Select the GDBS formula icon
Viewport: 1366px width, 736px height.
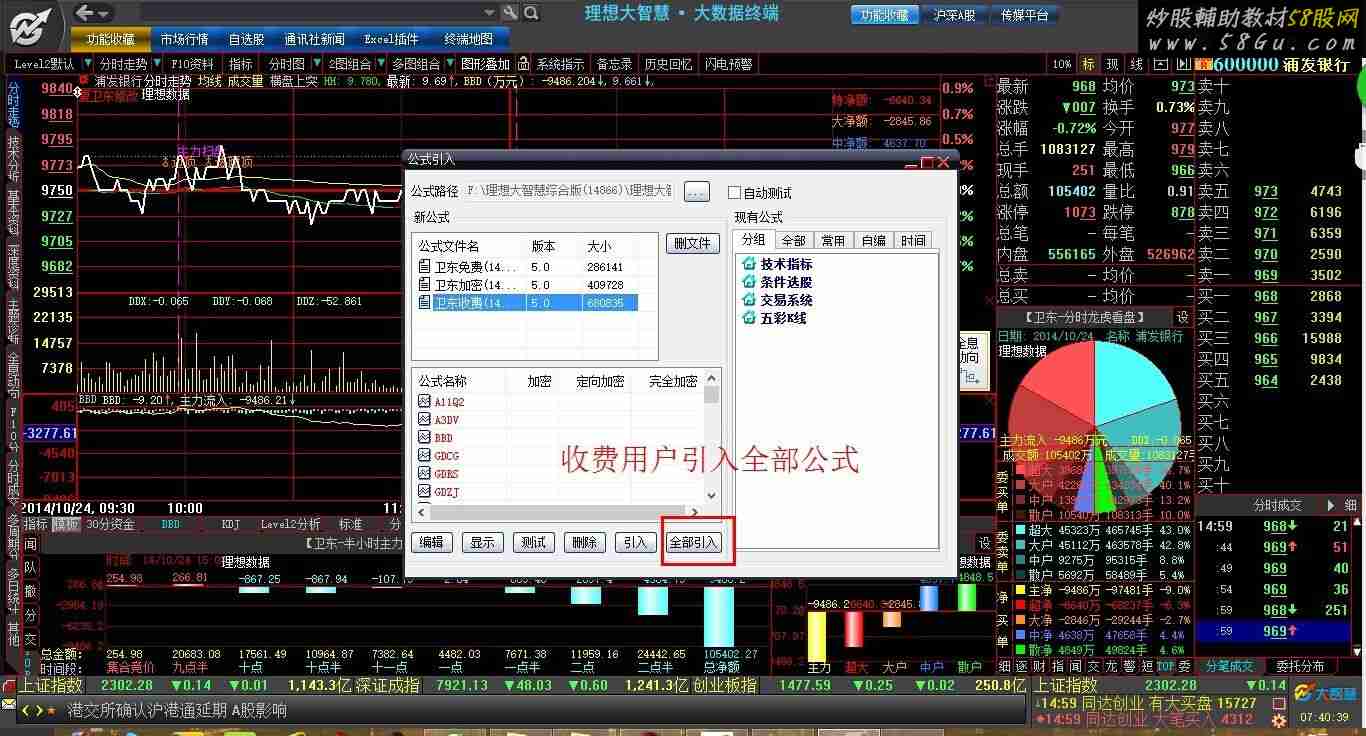coord(424,474)
